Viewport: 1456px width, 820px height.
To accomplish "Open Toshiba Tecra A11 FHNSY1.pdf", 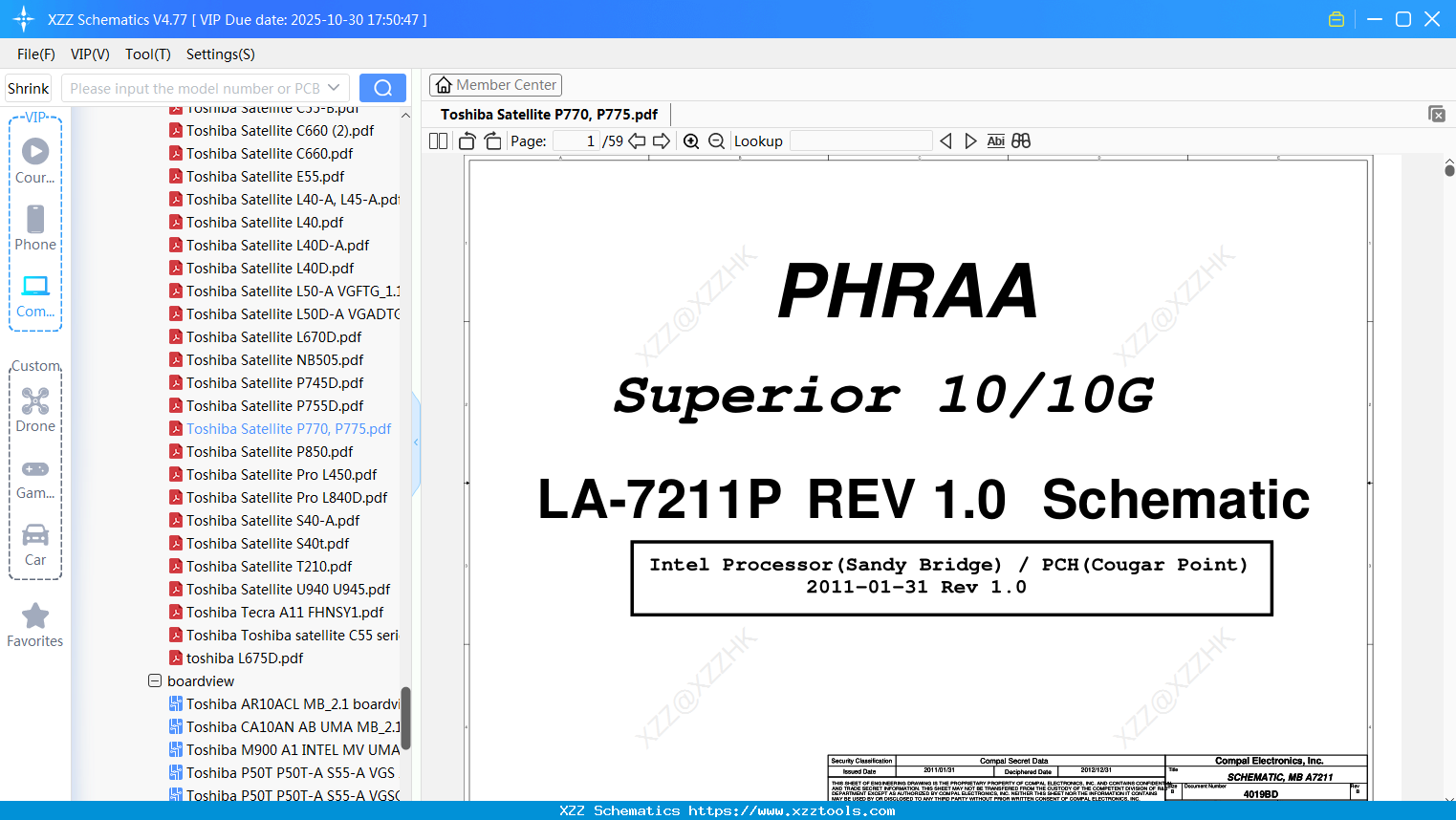I will tap(285, 612).
